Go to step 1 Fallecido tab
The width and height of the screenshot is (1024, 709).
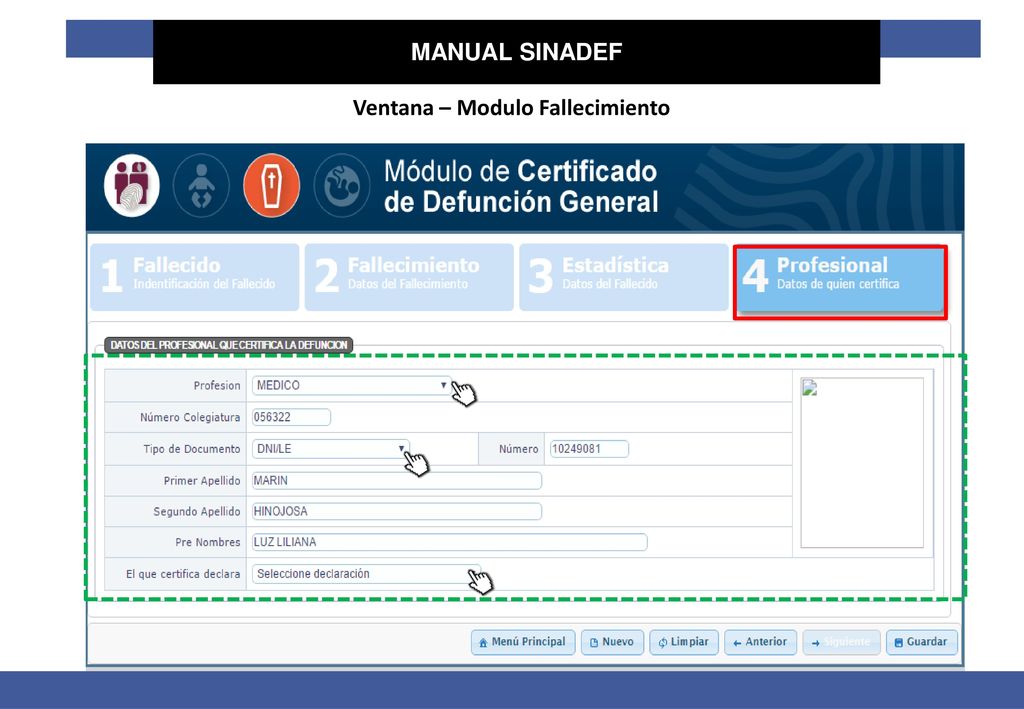(x=195, y=277)
